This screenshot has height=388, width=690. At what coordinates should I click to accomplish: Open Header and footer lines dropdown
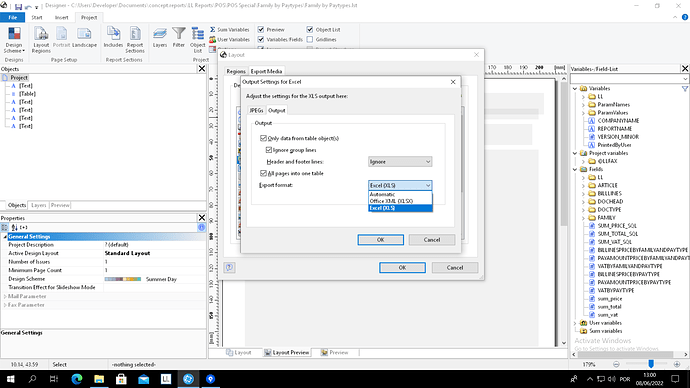pyautogui.click(x=400, y=162)
